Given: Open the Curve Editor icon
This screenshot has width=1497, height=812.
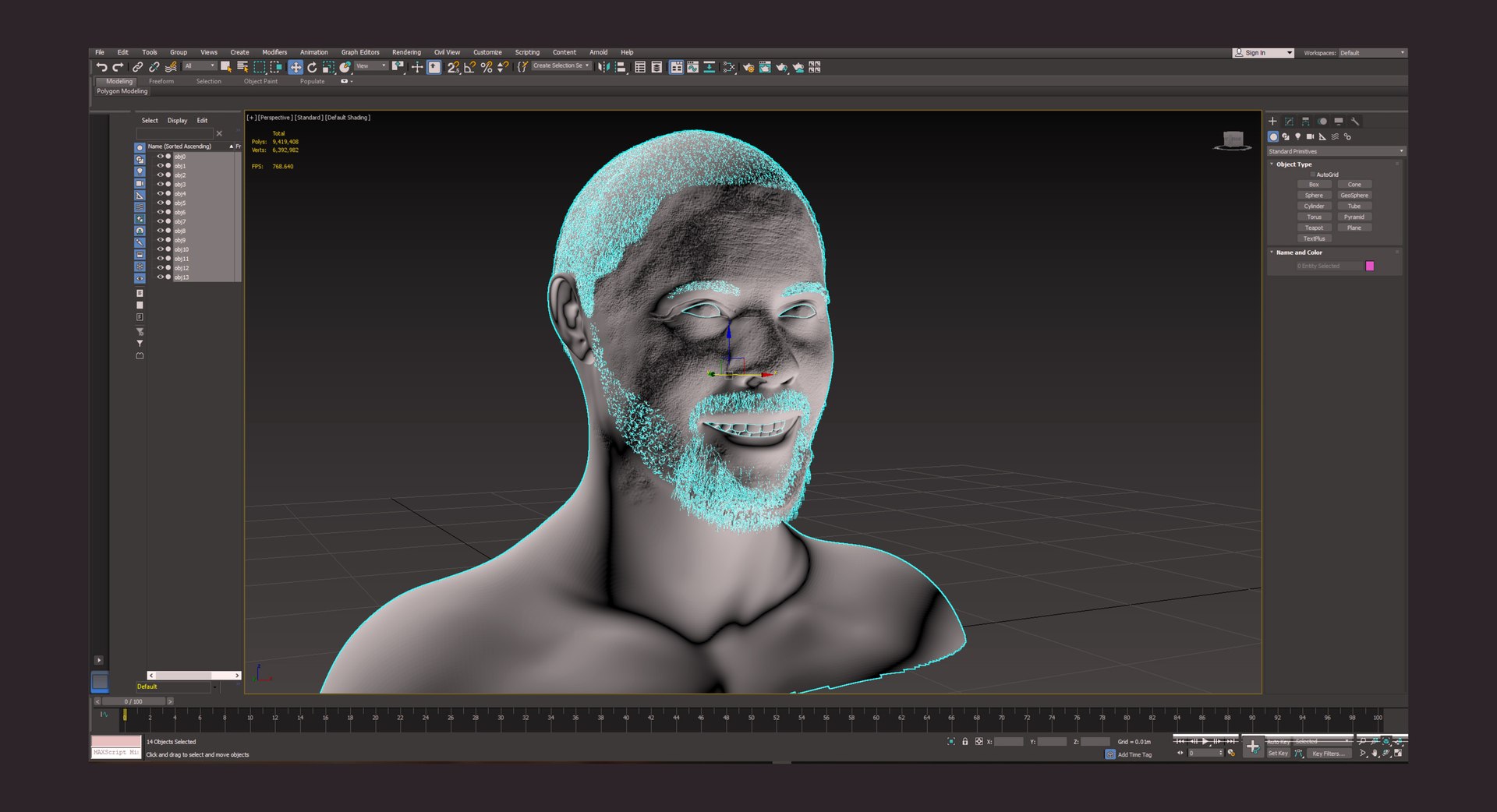Looking at the screenshot, I should [x=692, y=67].
